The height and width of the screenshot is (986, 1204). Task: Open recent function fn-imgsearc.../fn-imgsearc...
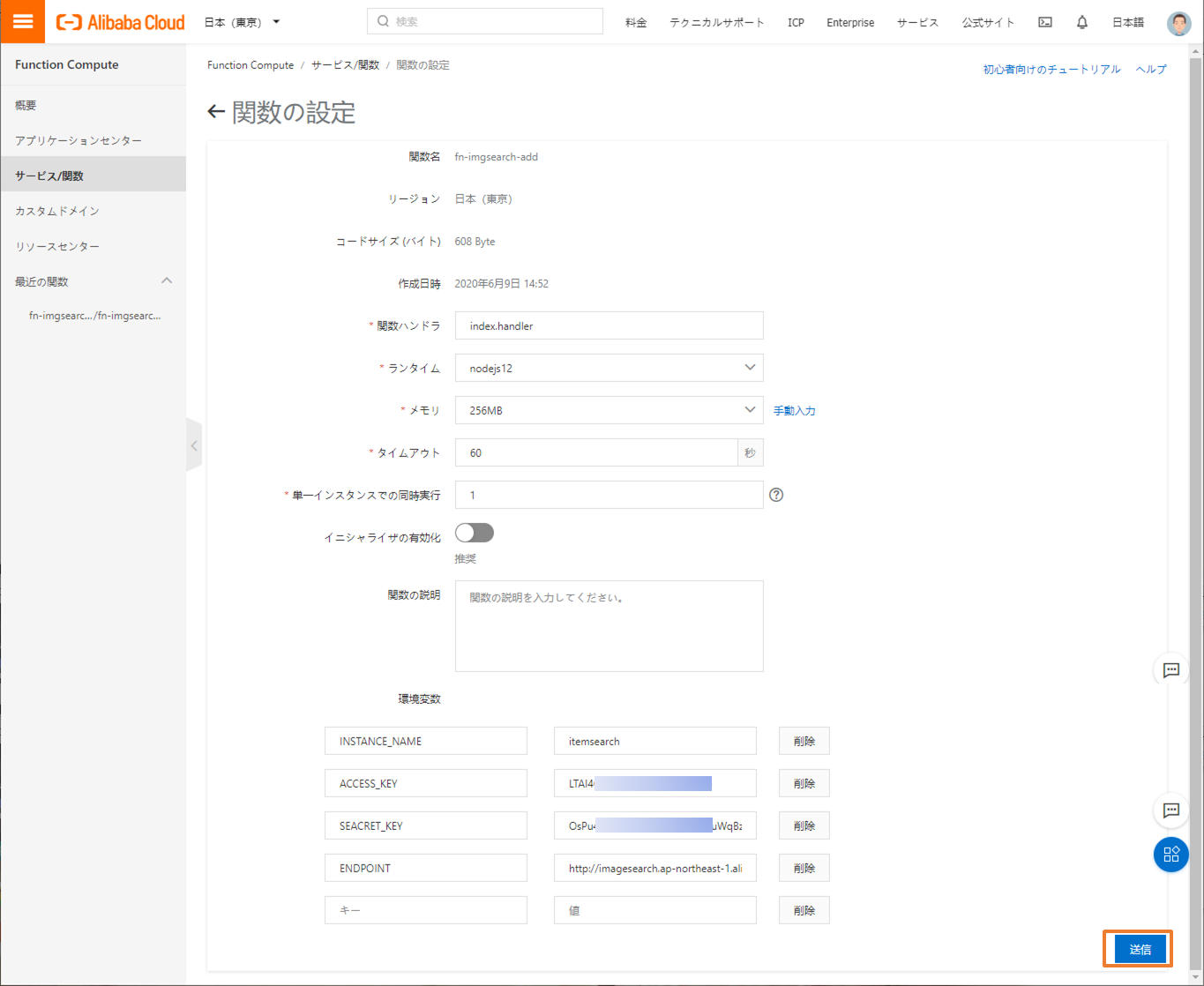click(x=95, y=315)
